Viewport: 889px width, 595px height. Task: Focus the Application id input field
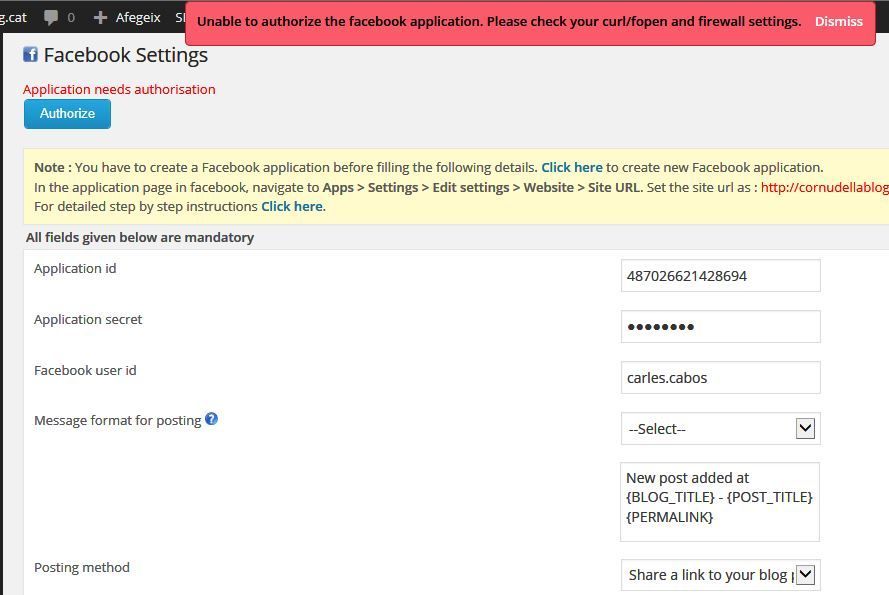(x=721, y=276)
